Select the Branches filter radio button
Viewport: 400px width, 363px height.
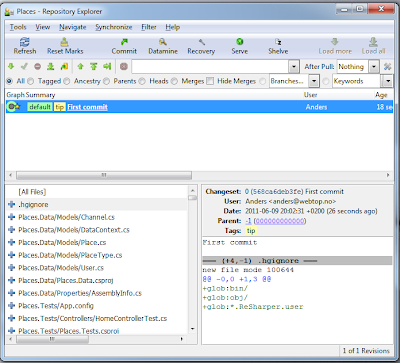(x=263, y=81)
